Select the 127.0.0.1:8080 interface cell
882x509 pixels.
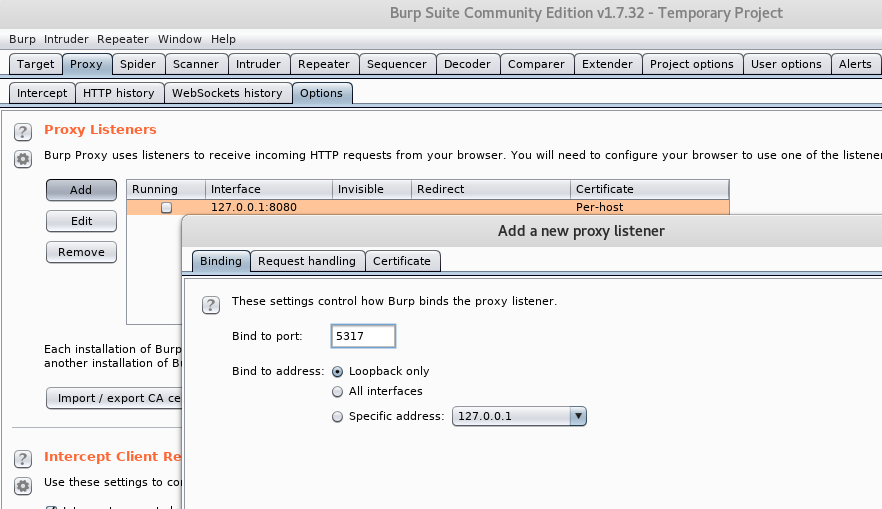tap(269, 208)
